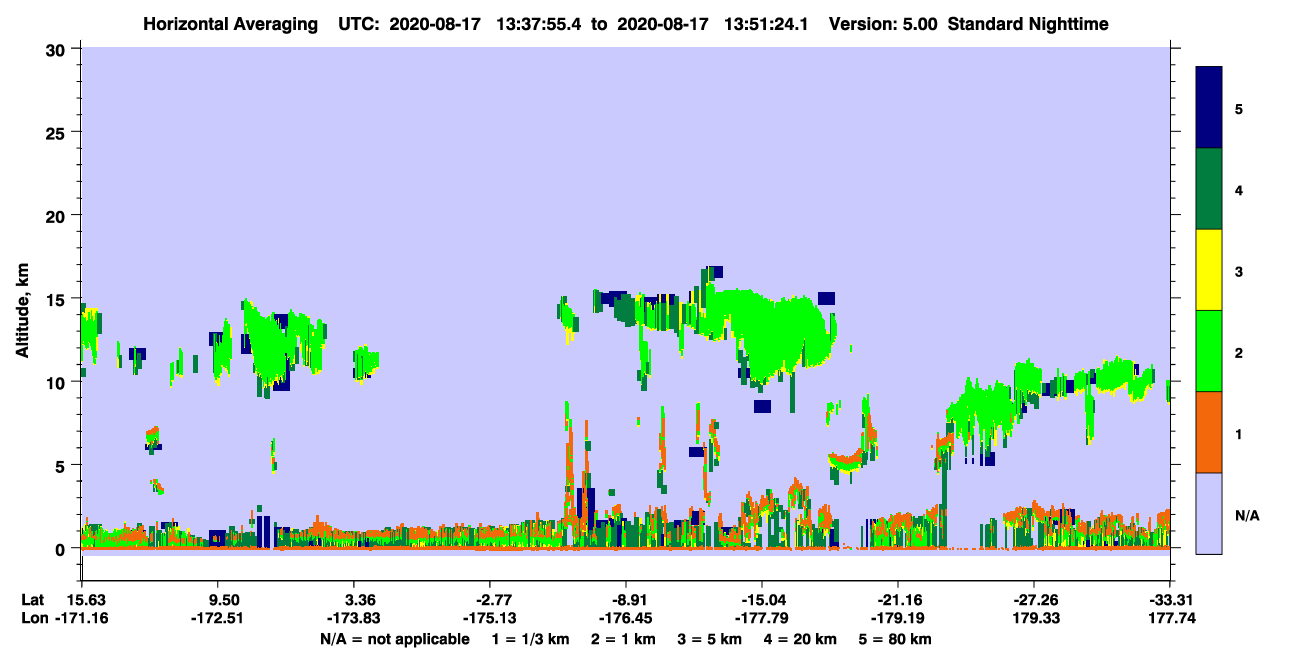Click the longitude value 177.74

pos(1172,618)
